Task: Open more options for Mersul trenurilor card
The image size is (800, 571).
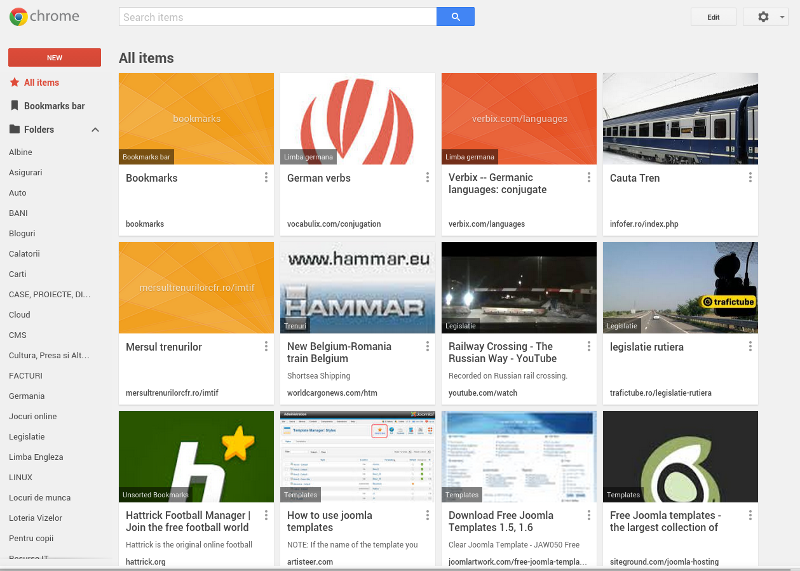Action: (x=266, y=346)
